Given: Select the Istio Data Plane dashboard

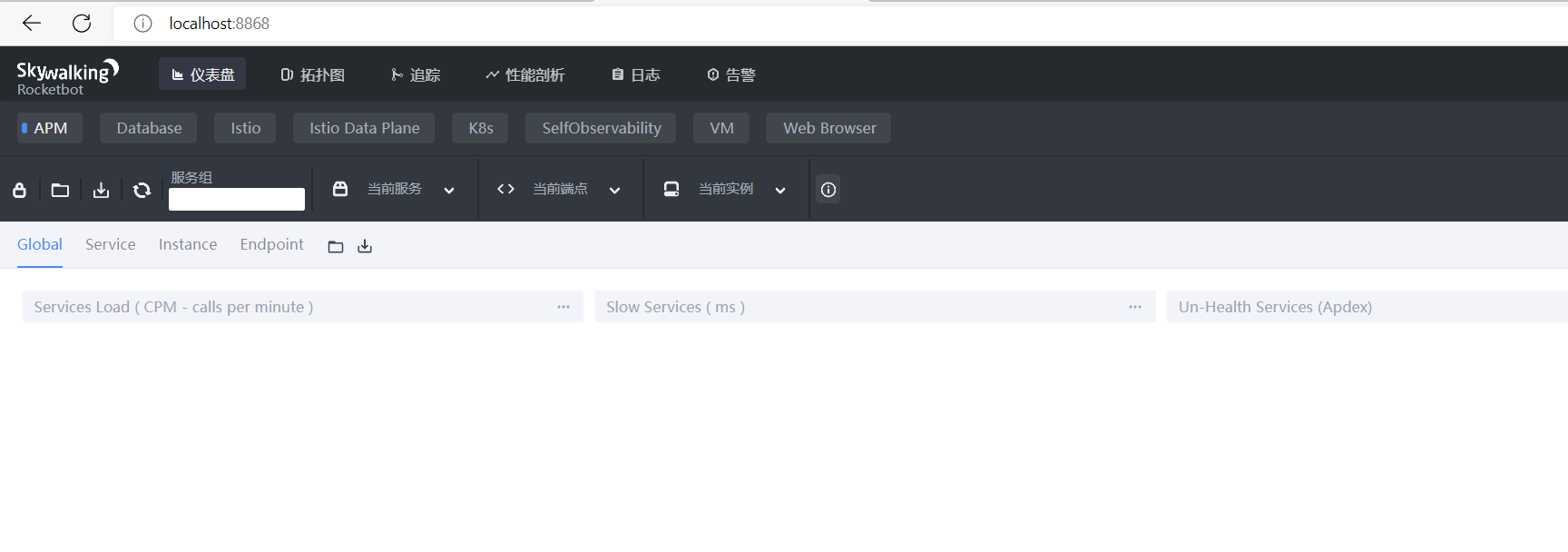Looking at the screenshot, I should point(364,128).
